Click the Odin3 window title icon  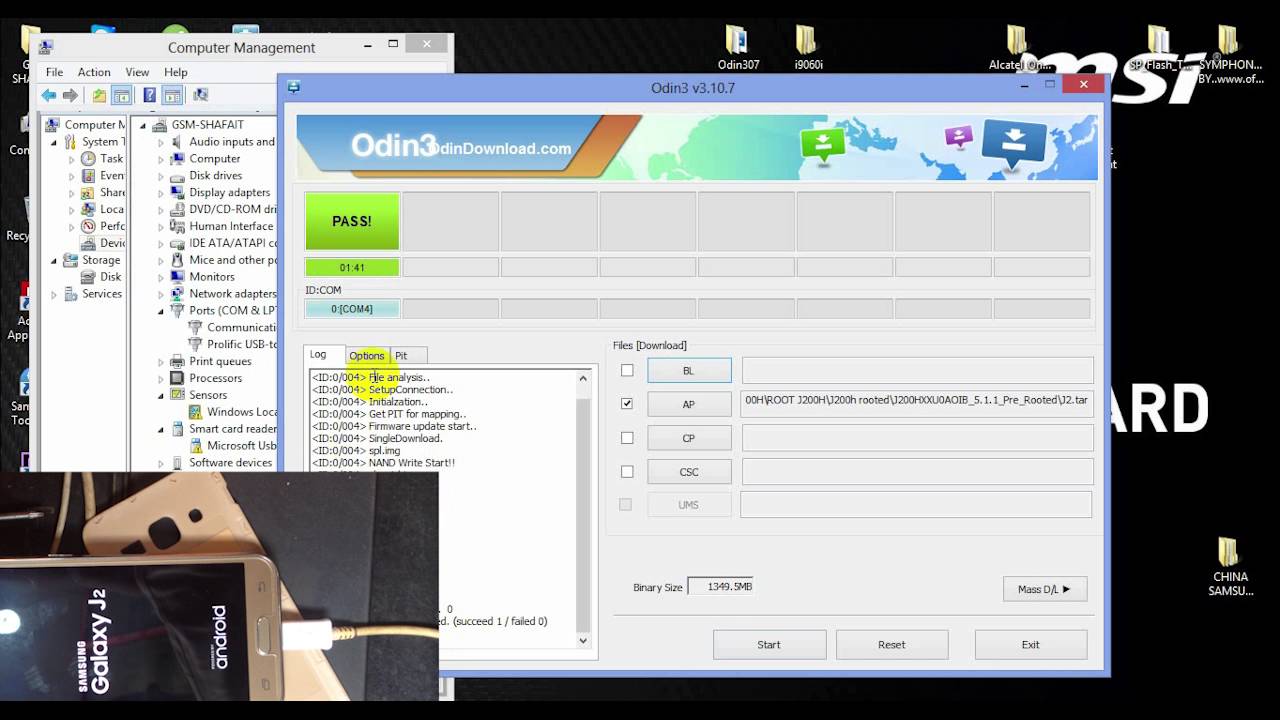point(293,87)
